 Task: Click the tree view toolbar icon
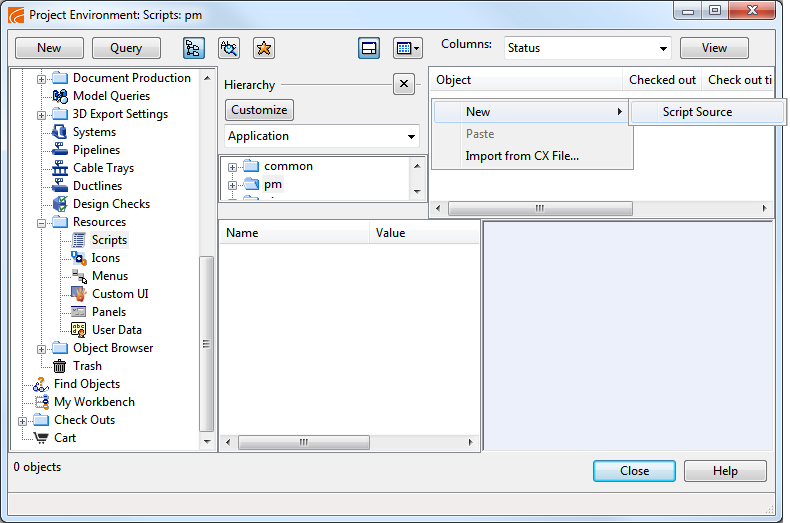[194, 48]
